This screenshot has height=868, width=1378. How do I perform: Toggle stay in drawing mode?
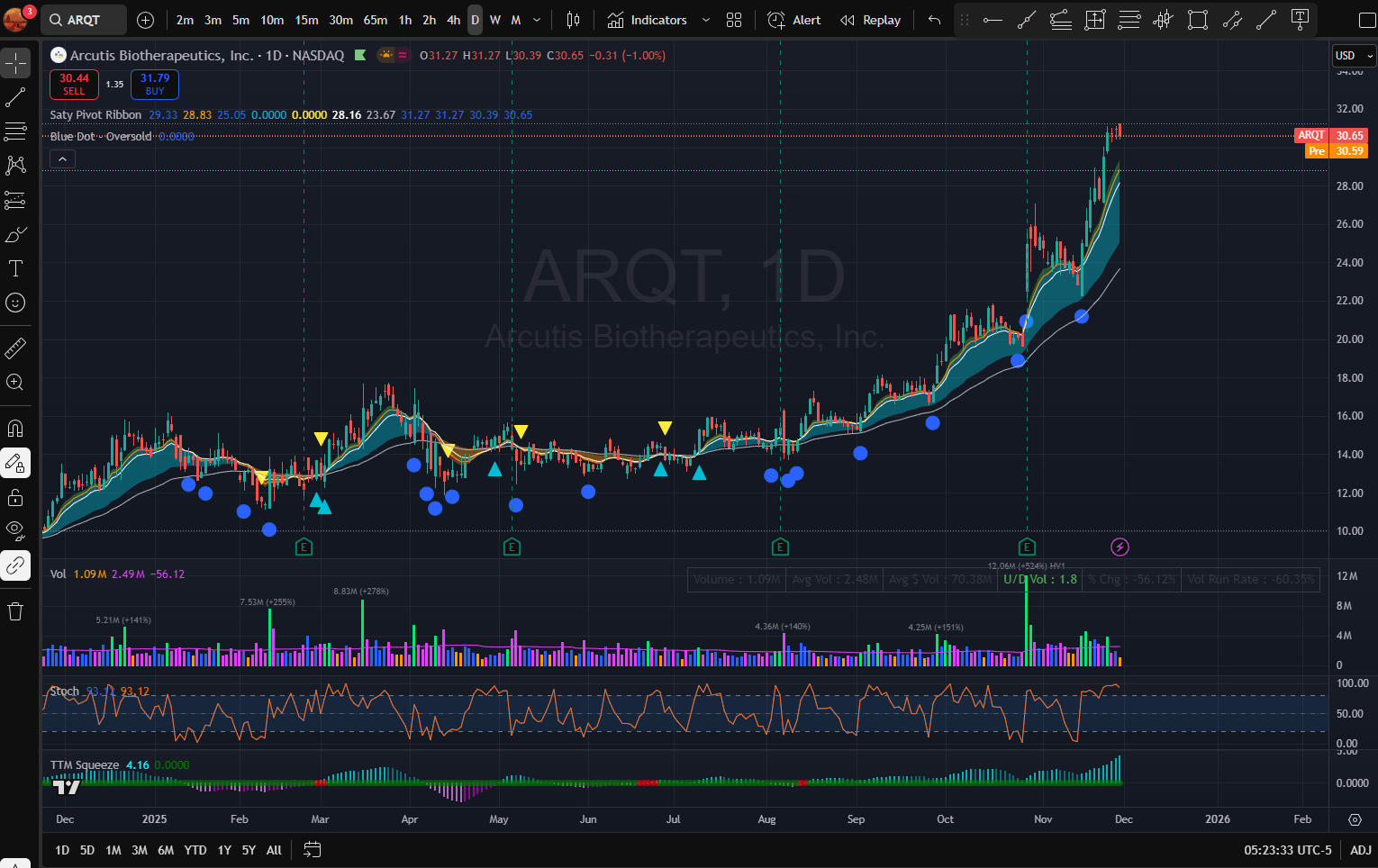click(15, 463)
